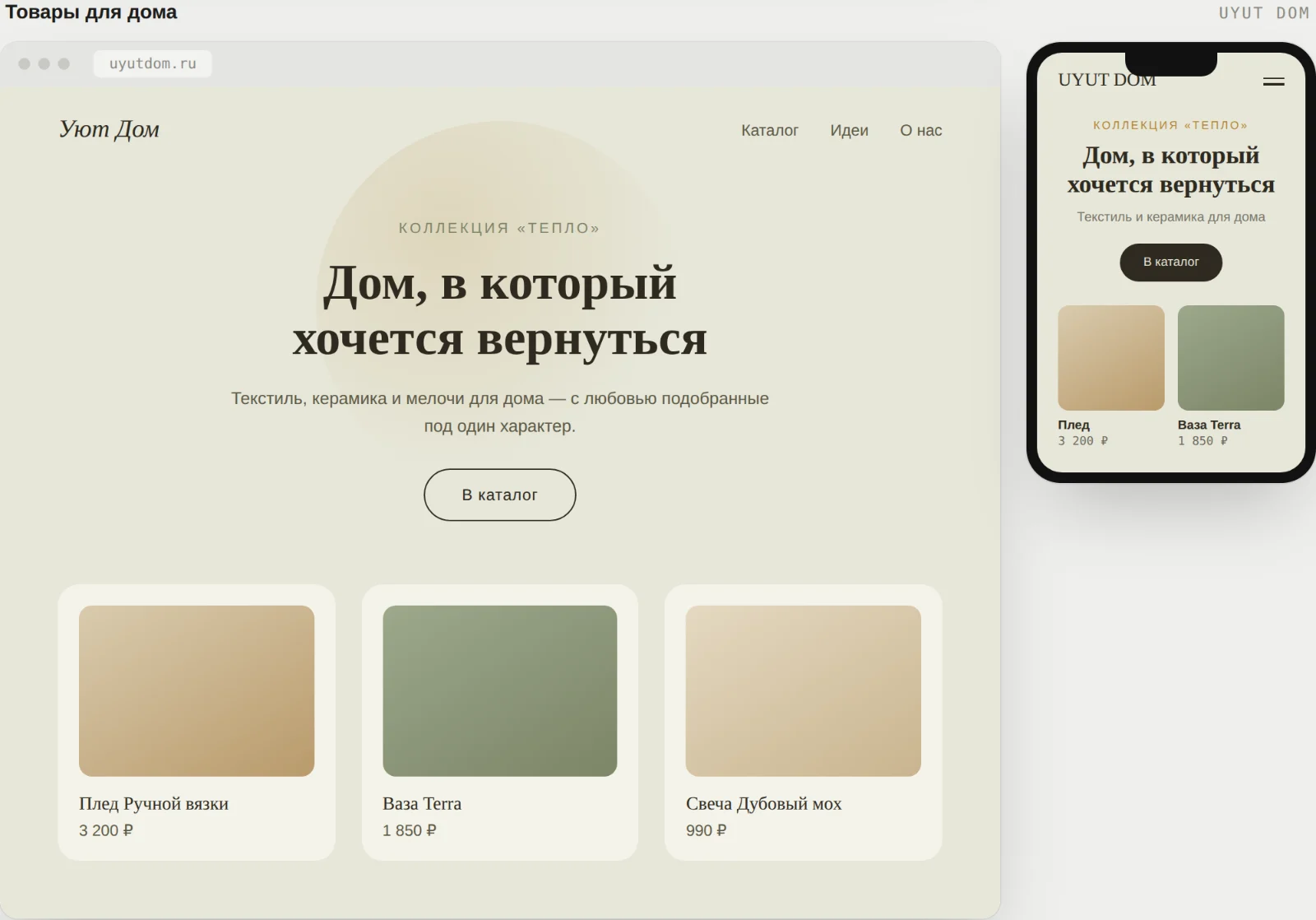Click the outlined В каталог button on desktop

pyautogui.click(x=500, y=495)
